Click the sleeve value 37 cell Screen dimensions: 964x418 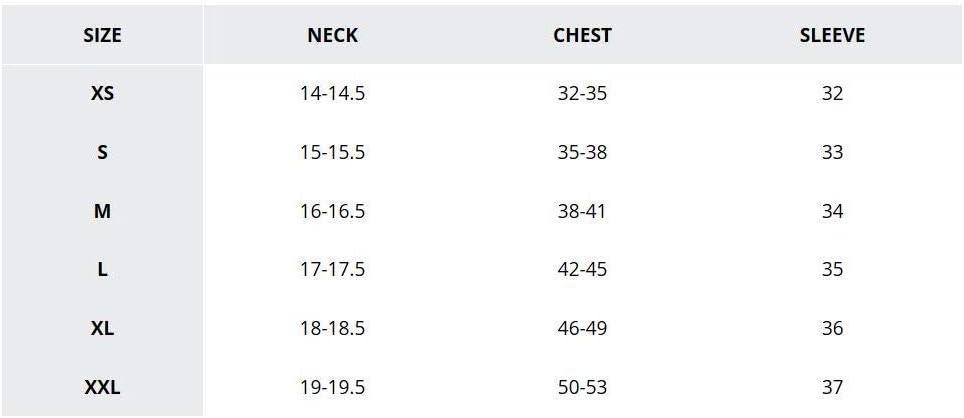click(x=832, y=387)
